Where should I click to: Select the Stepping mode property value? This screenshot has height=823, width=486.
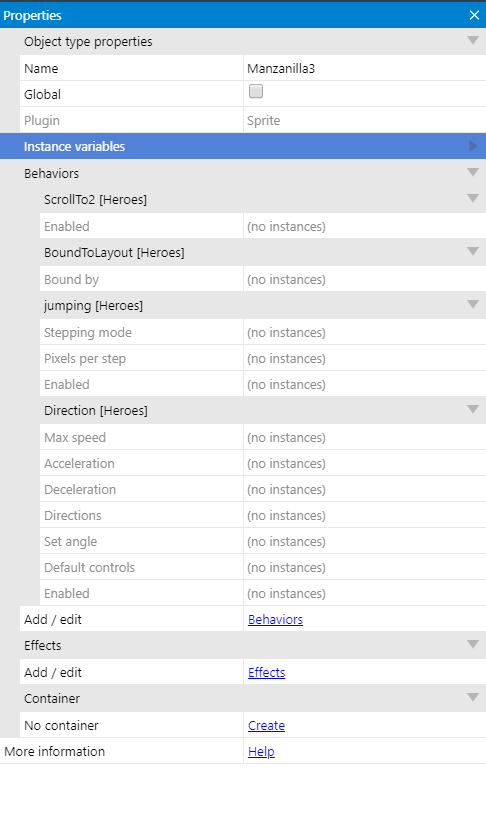pos(365,332)
